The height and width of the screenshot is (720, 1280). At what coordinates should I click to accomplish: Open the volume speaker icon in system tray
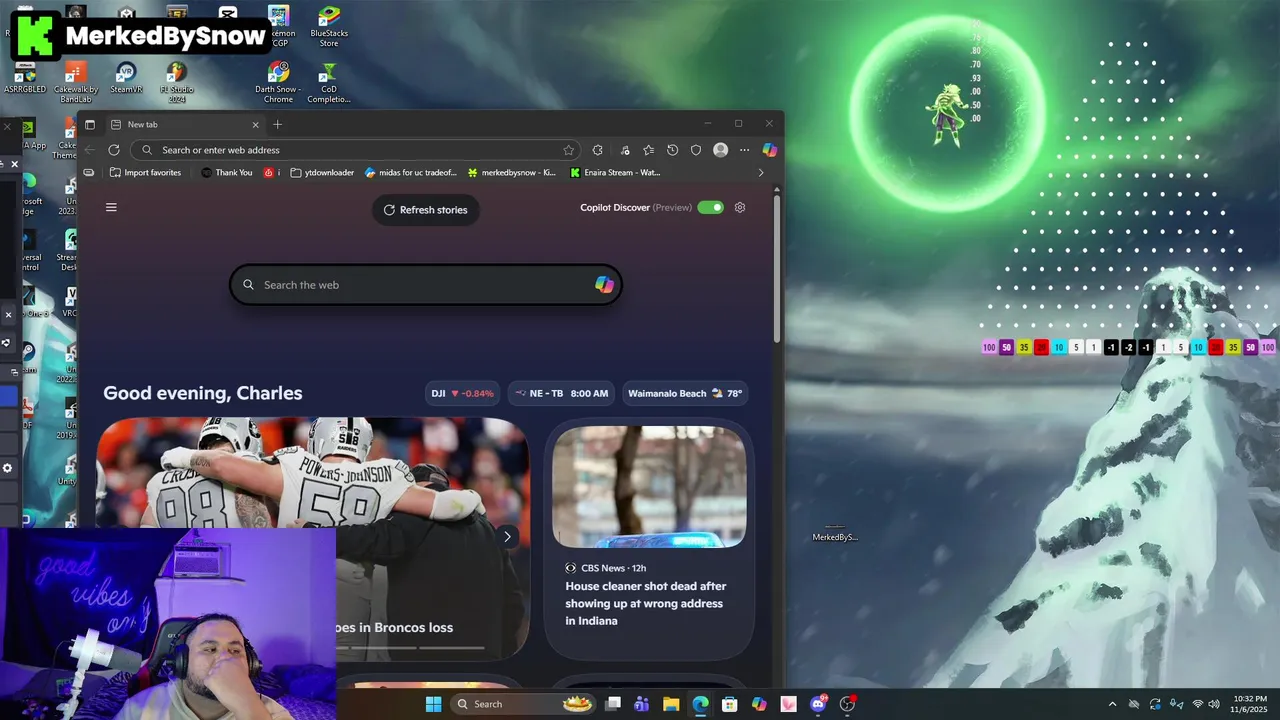(1214, 704)
